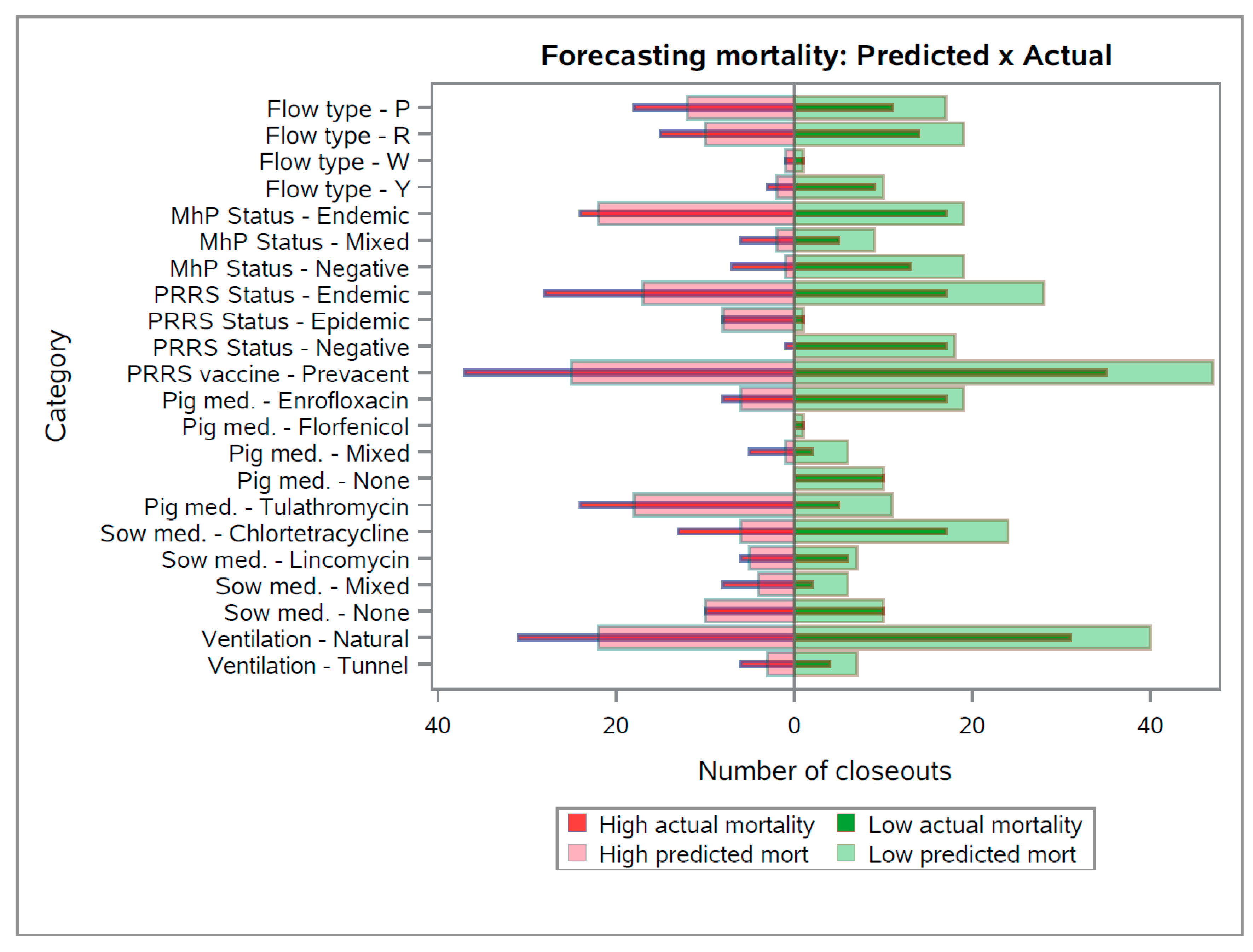Click the red High actual mortality legend swatch

(x=576, y=823)
